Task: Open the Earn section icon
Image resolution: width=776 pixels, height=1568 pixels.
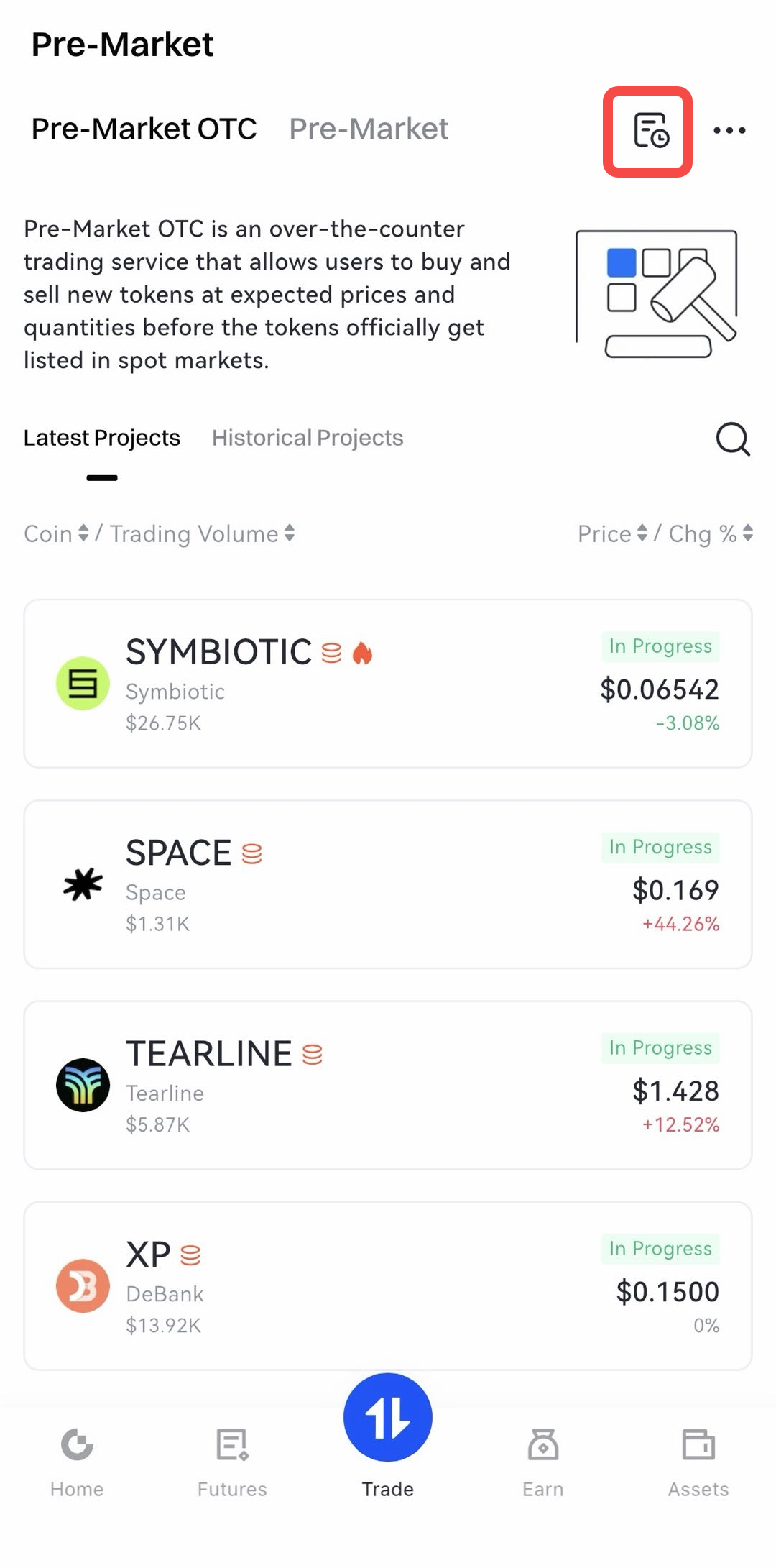Action: coord(543,1445)
